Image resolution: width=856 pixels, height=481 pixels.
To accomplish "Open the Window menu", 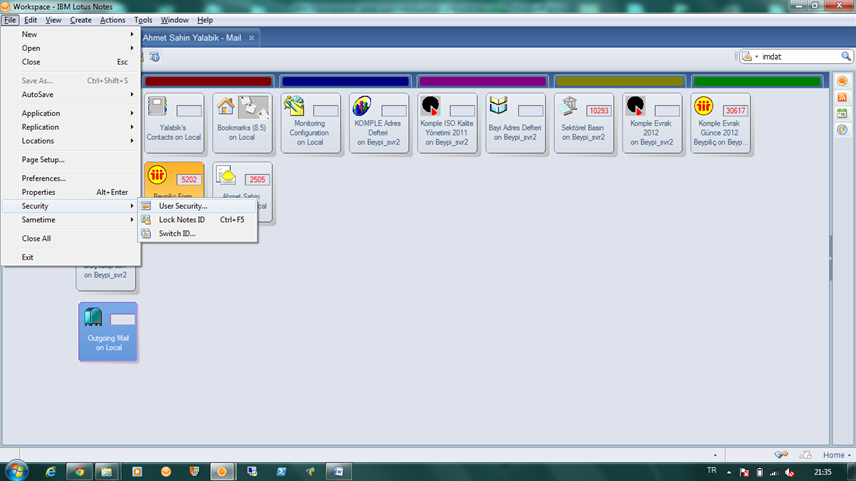I will coord(174,20).
